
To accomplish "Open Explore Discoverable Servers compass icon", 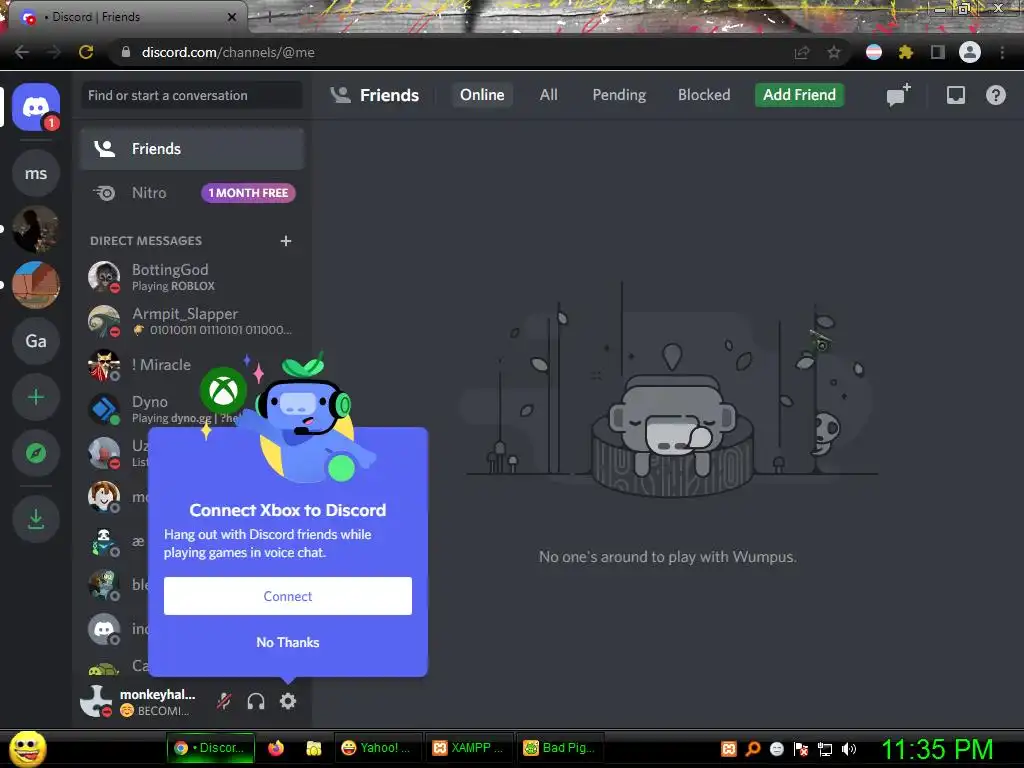I will [36, 453].
